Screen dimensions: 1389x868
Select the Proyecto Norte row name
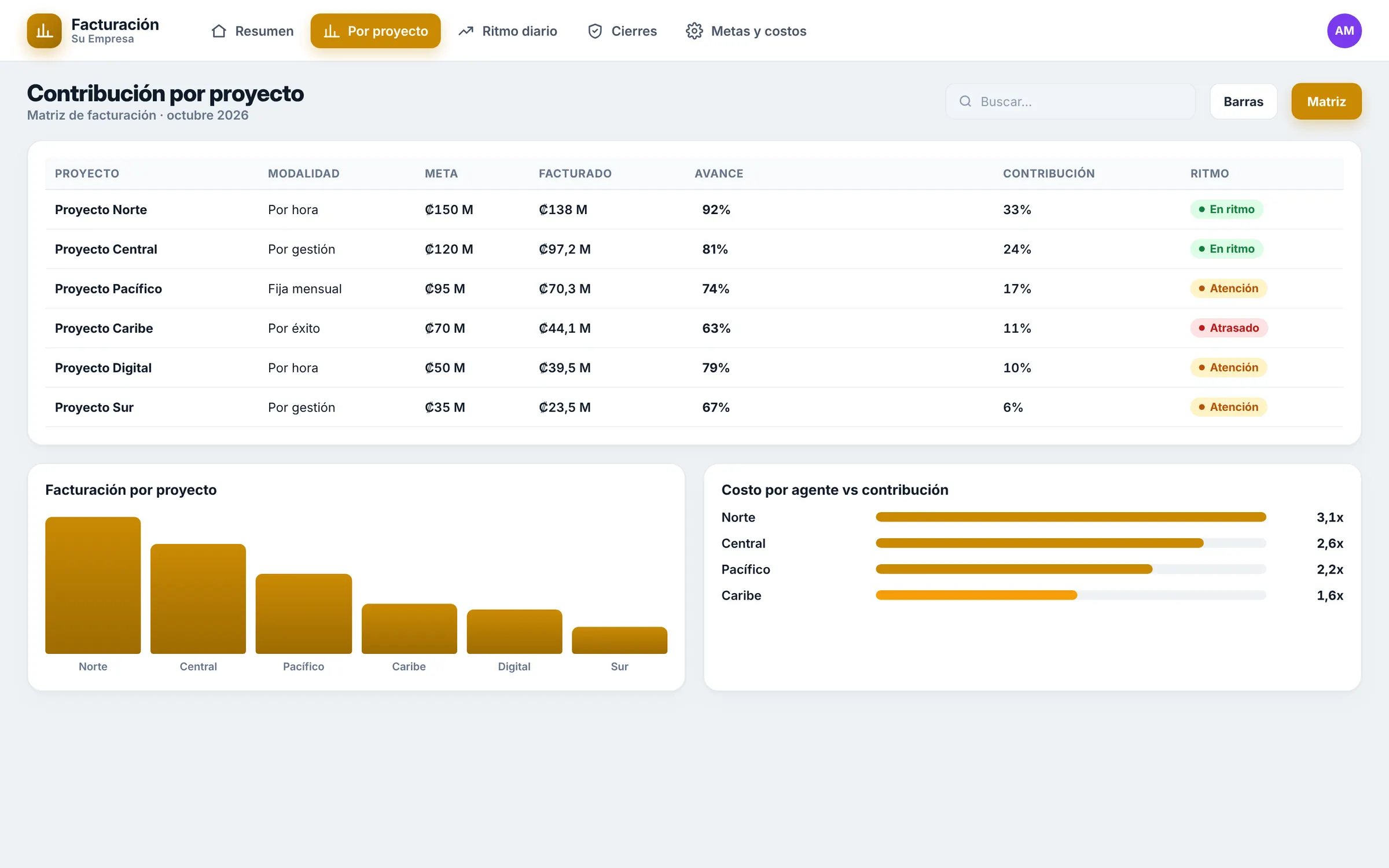pos(101,209)
